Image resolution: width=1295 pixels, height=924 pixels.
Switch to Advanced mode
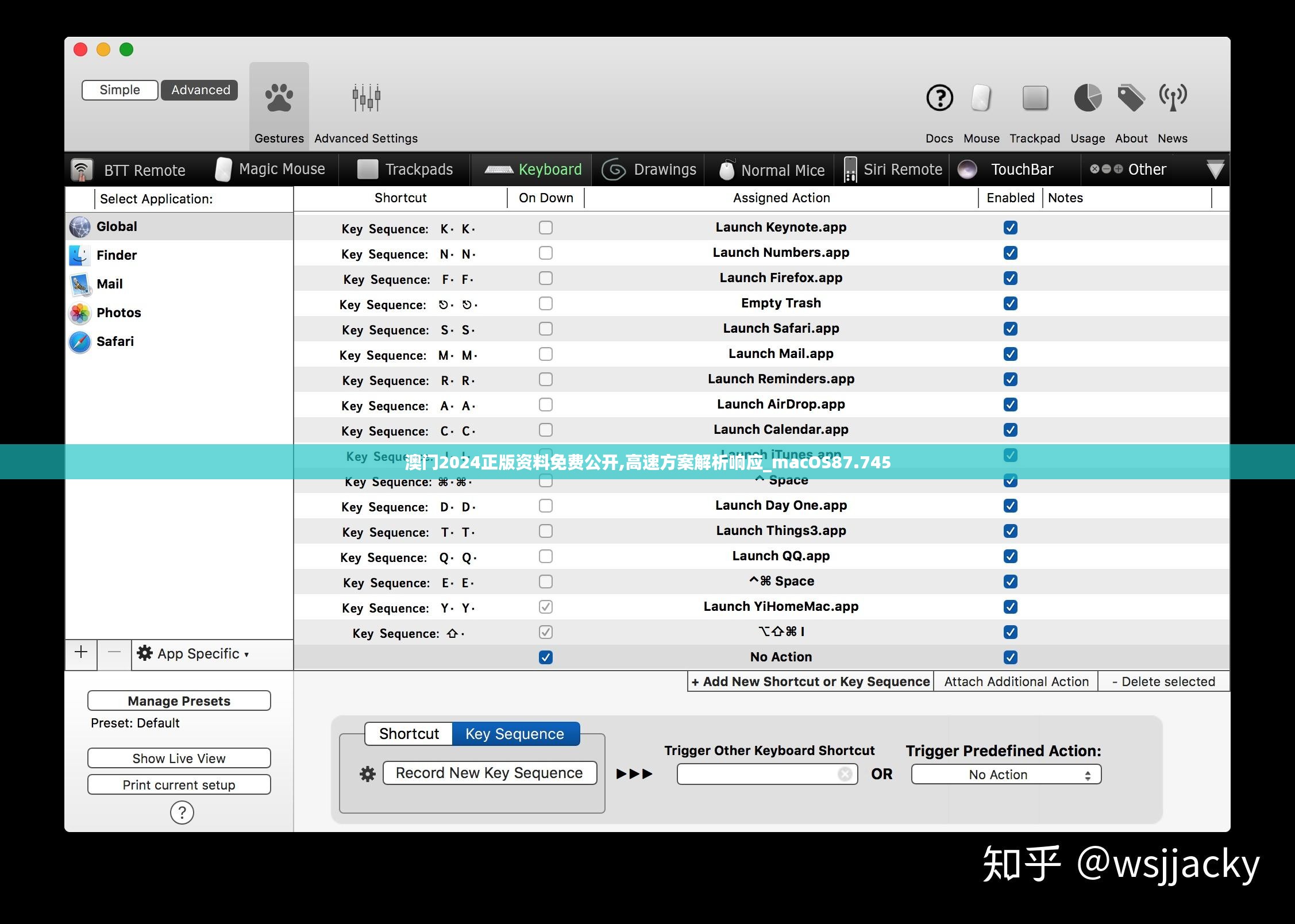pos(200,90)
